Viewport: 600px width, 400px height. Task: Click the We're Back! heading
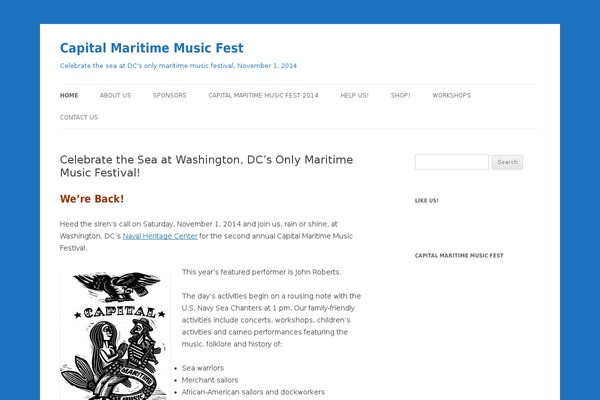coord(92,199)
